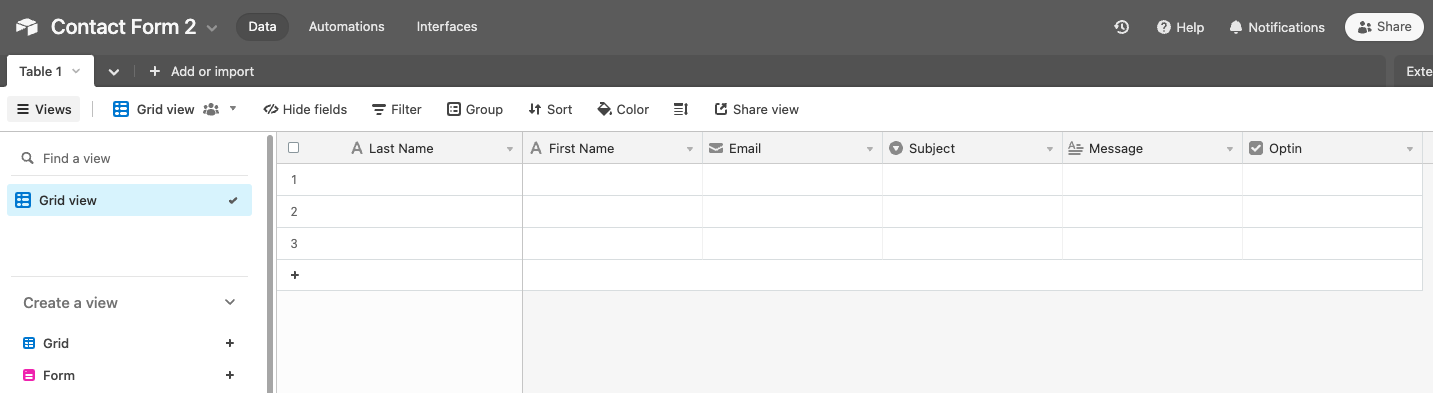
Task: Open the First Name field dropdown arrow
Action: point(690,149)
